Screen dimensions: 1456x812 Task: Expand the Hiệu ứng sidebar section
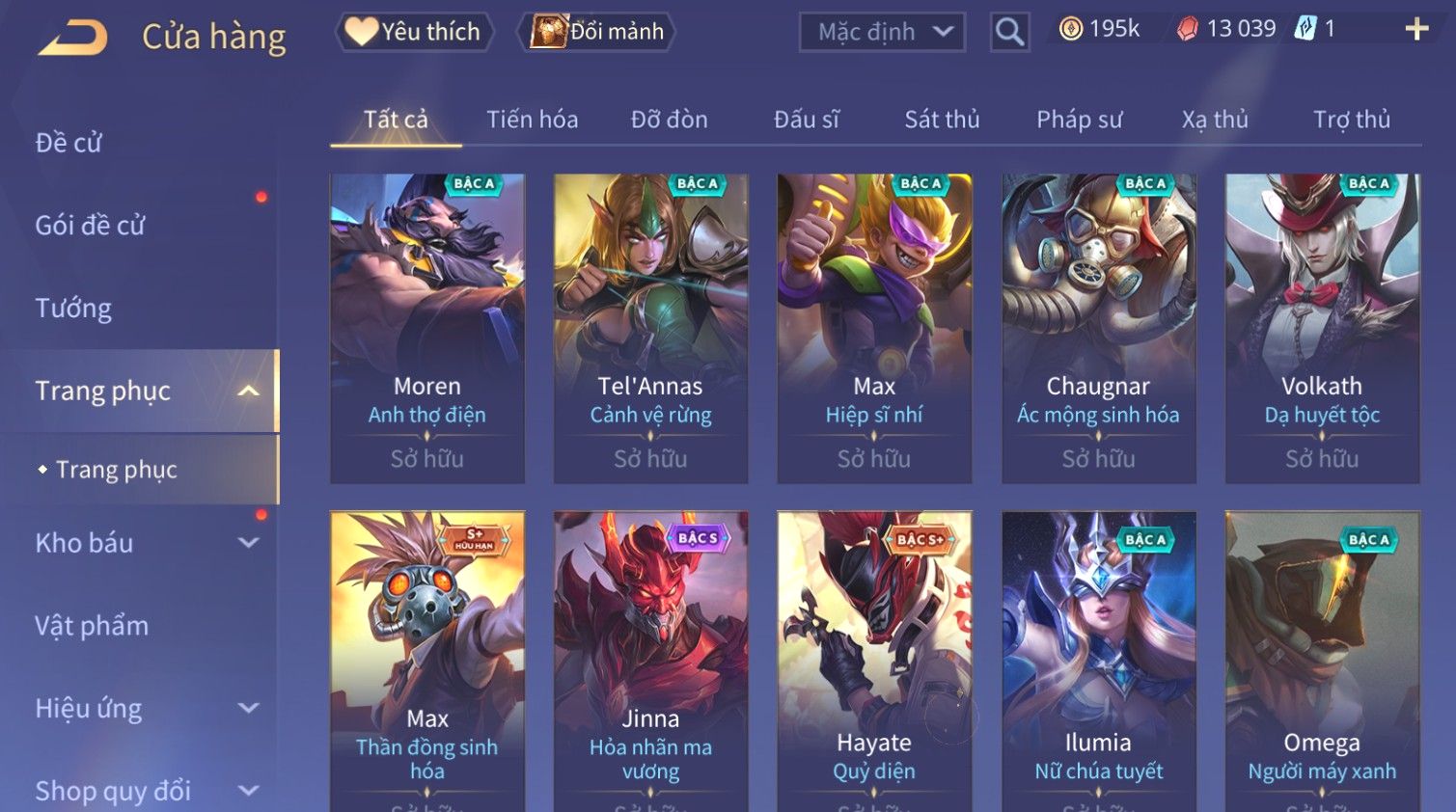(248, 708)
